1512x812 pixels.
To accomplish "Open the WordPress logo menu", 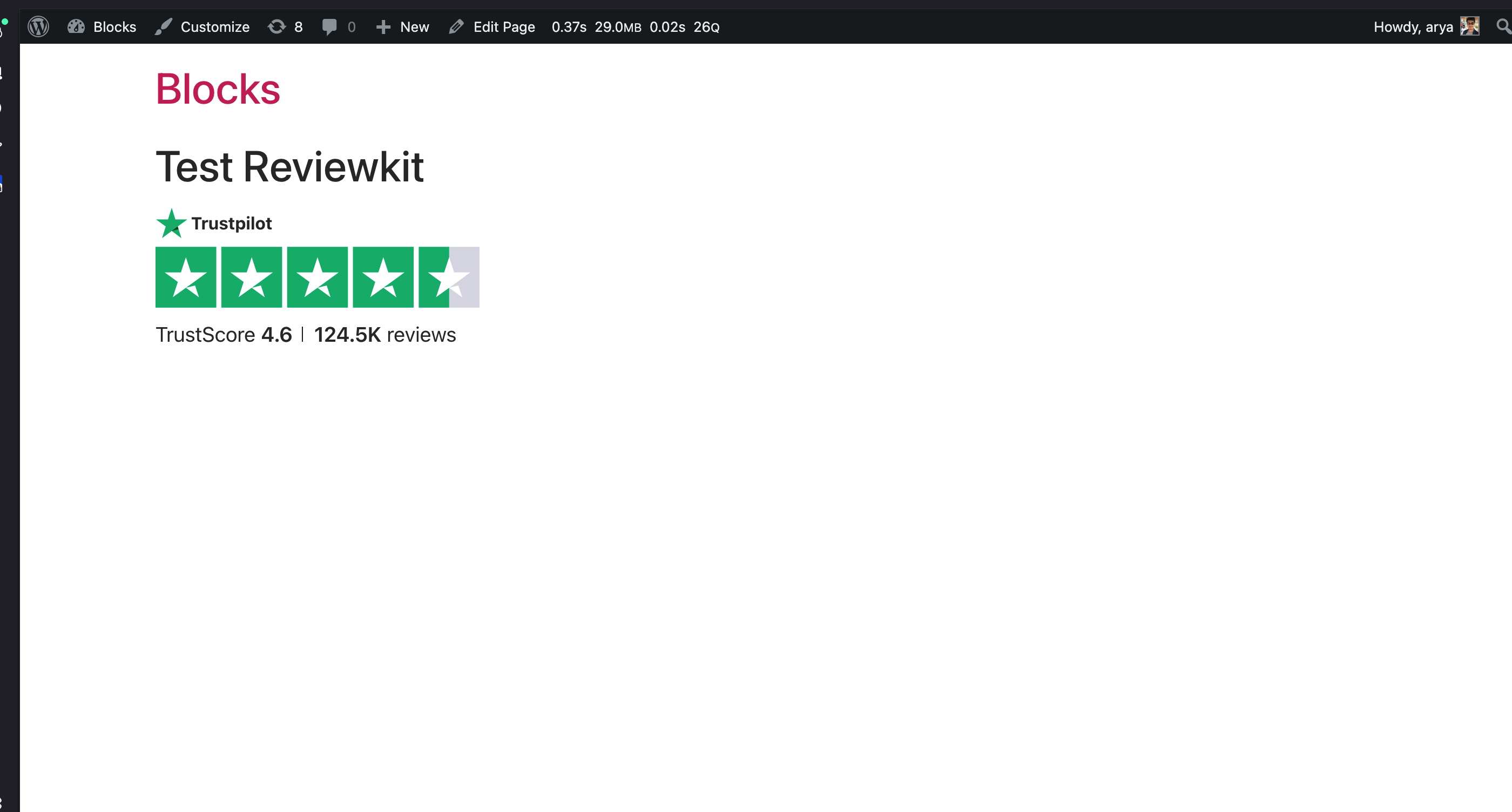I will click(x=38, y=26).
